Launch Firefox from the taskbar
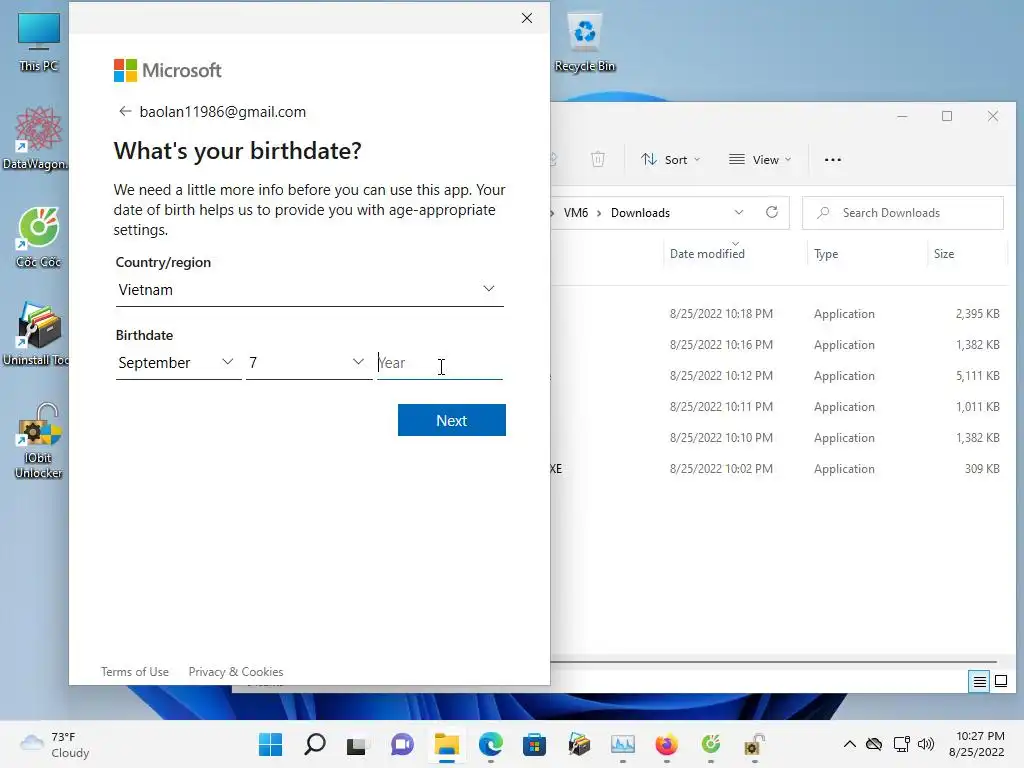 (x=666, y=744)
